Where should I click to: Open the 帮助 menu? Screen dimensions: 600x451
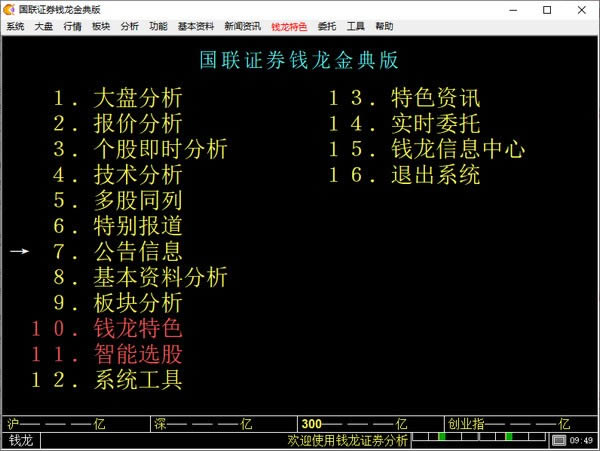click(x=384, y=26)
